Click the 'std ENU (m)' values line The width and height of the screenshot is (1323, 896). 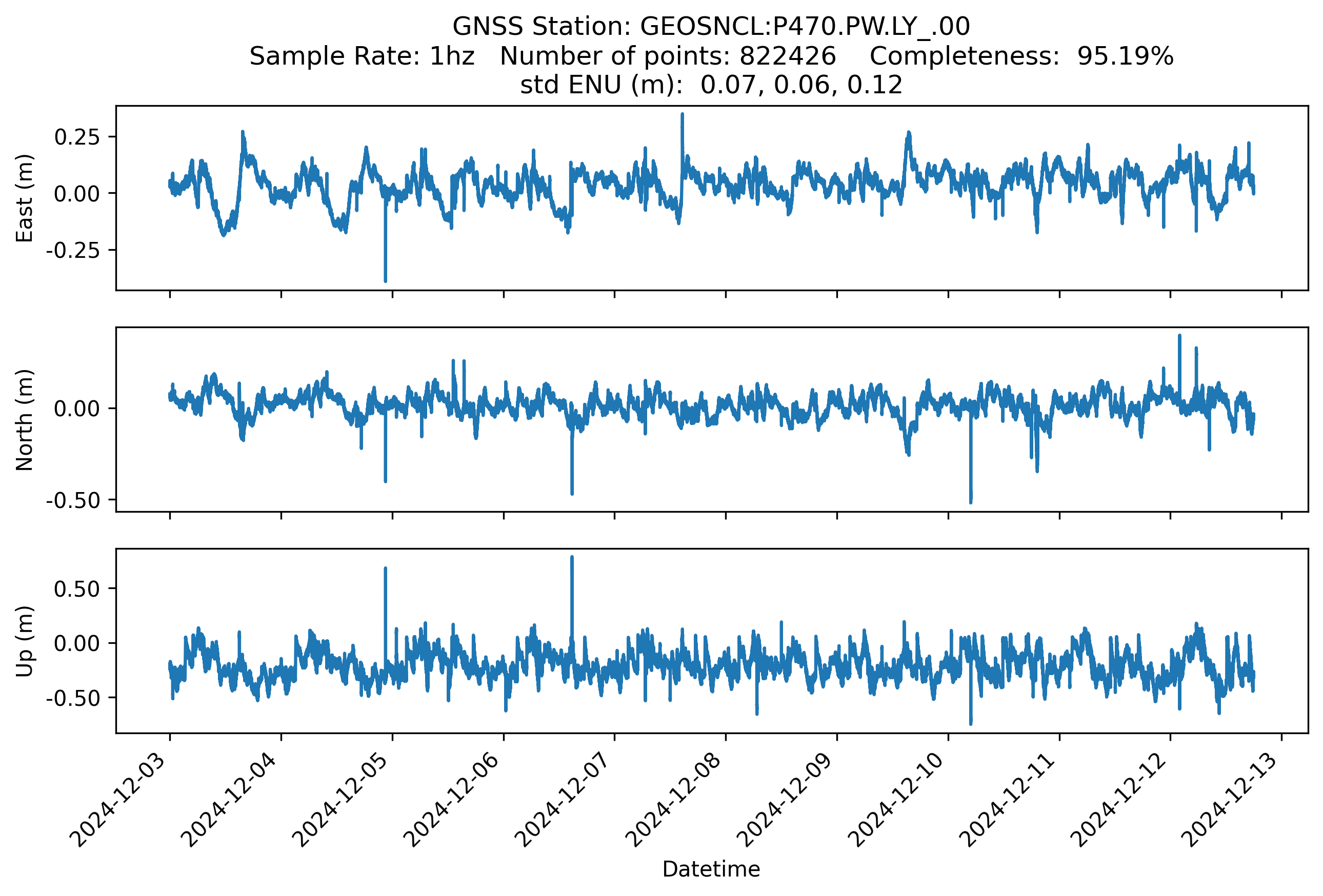pos(711,85)
